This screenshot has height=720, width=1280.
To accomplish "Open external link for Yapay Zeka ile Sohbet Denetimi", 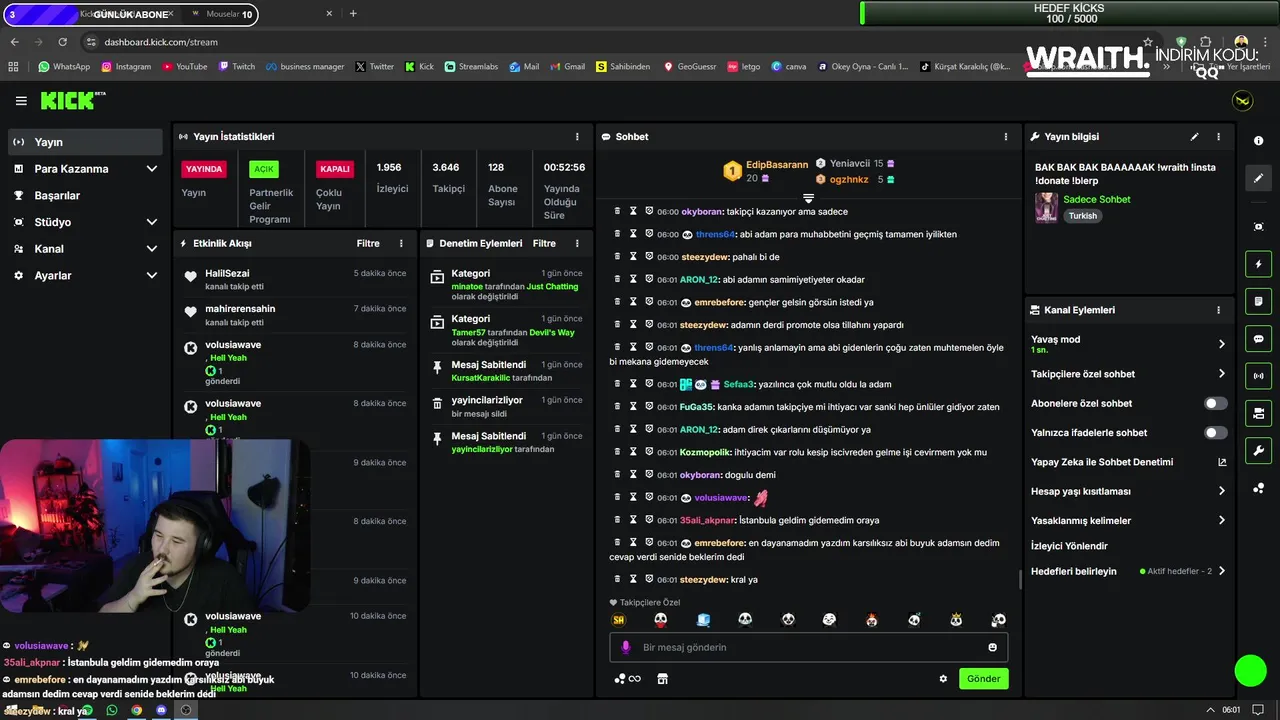I will pyautogui.click(x=1222, y=462).
